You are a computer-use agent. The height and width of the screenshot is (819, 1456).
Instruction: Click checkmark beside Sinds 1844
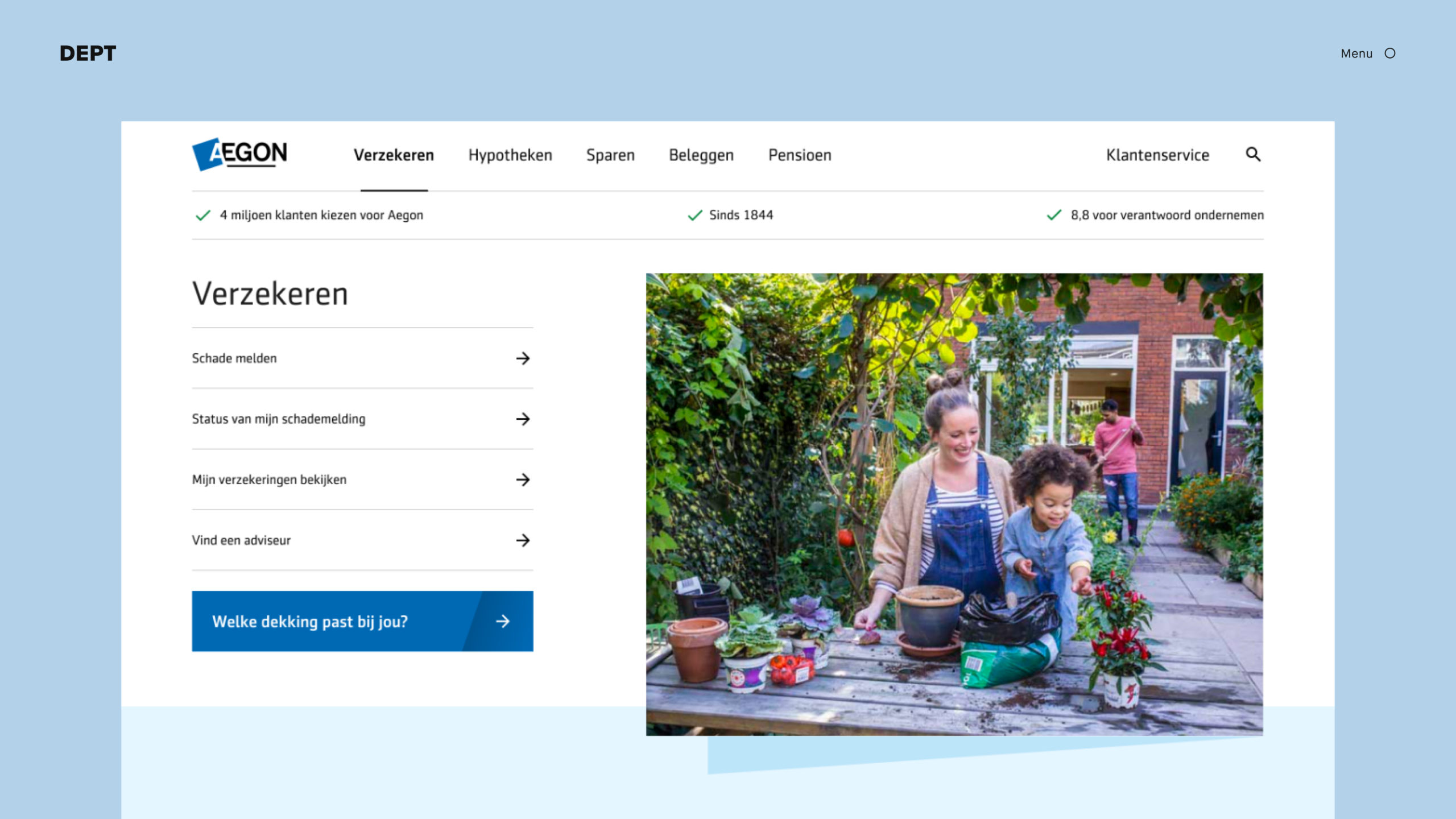[x=695, y=216]
